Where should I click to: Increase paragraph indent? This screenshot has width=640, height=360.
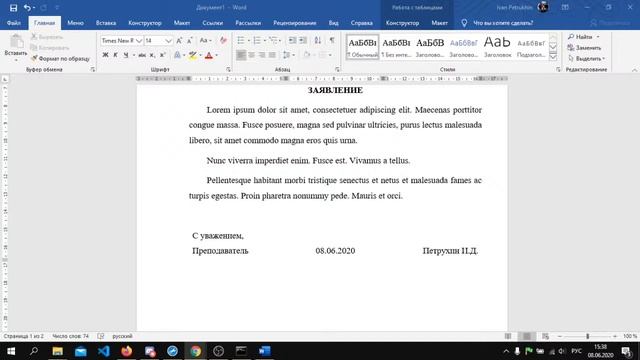click(303, 40)
